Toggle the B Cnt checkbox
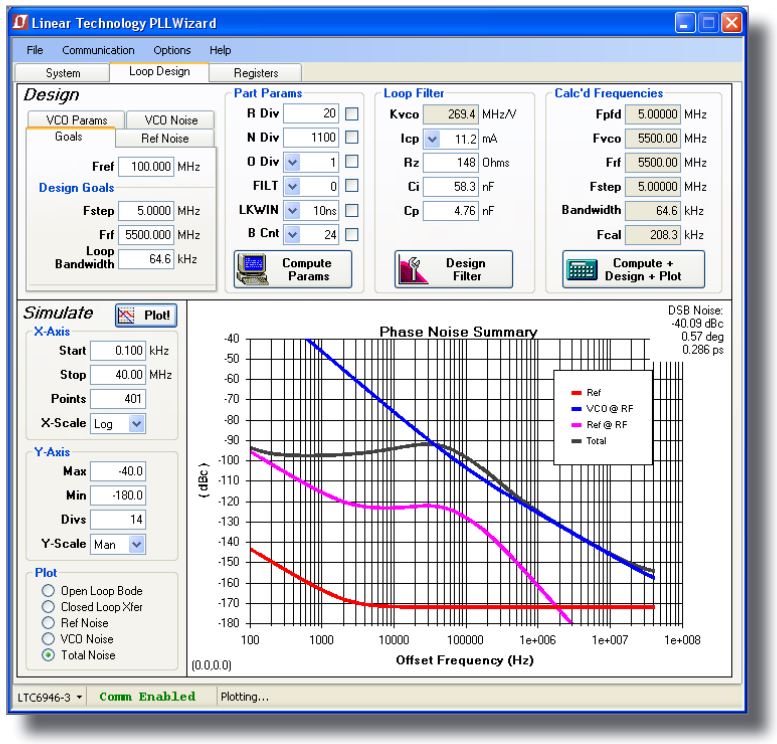Image resolution: width=777 pixels, height=744 pixels. click(x=352, y=235)
